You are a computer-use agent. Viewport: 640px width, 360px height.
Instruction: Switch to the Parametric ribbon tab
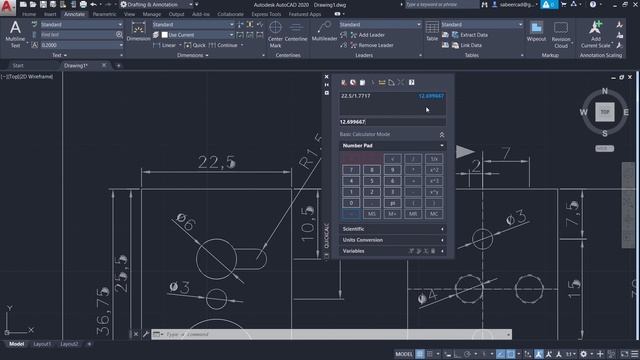click(104, 14)
